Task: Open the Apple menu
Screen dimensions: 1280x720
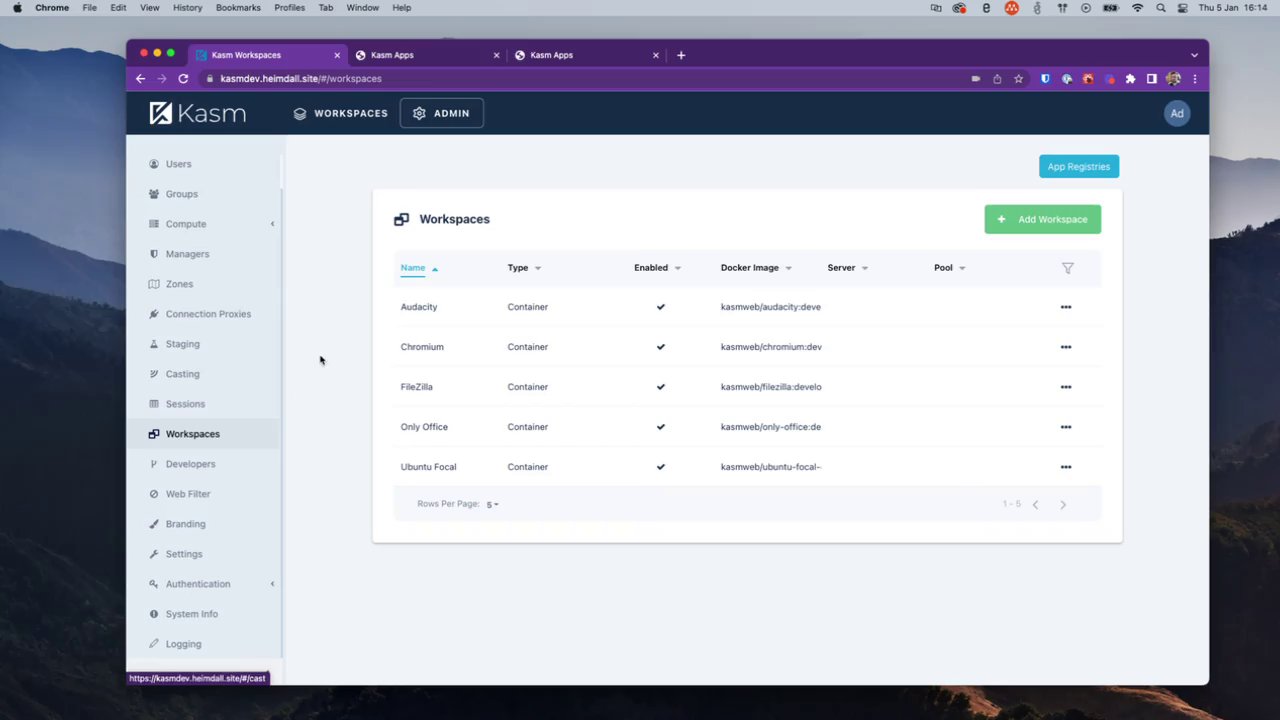Action: (17, 7)
